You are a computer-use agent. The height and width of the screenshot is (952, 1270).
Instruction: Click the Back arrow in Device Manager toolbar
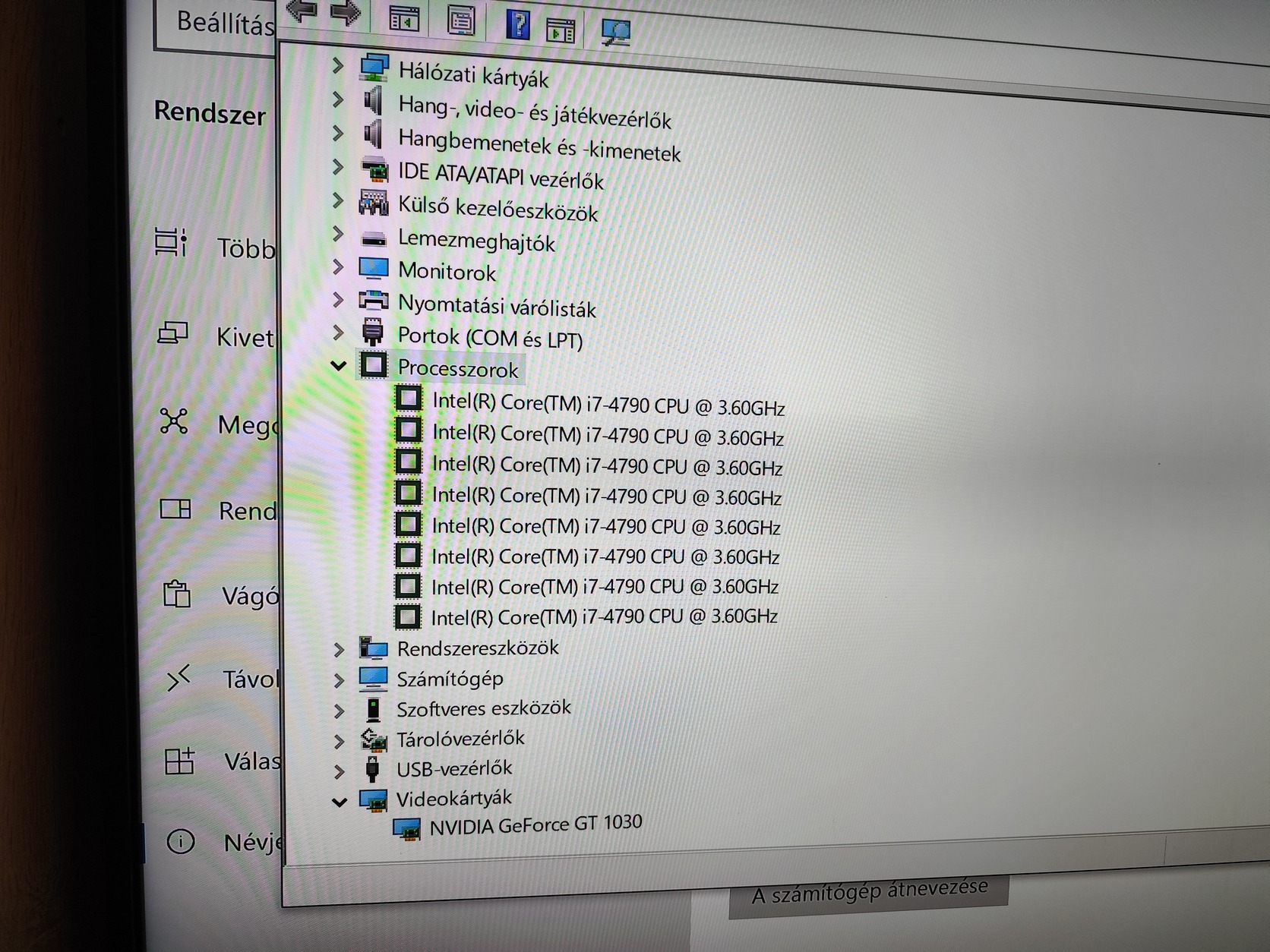coord(303,11)
